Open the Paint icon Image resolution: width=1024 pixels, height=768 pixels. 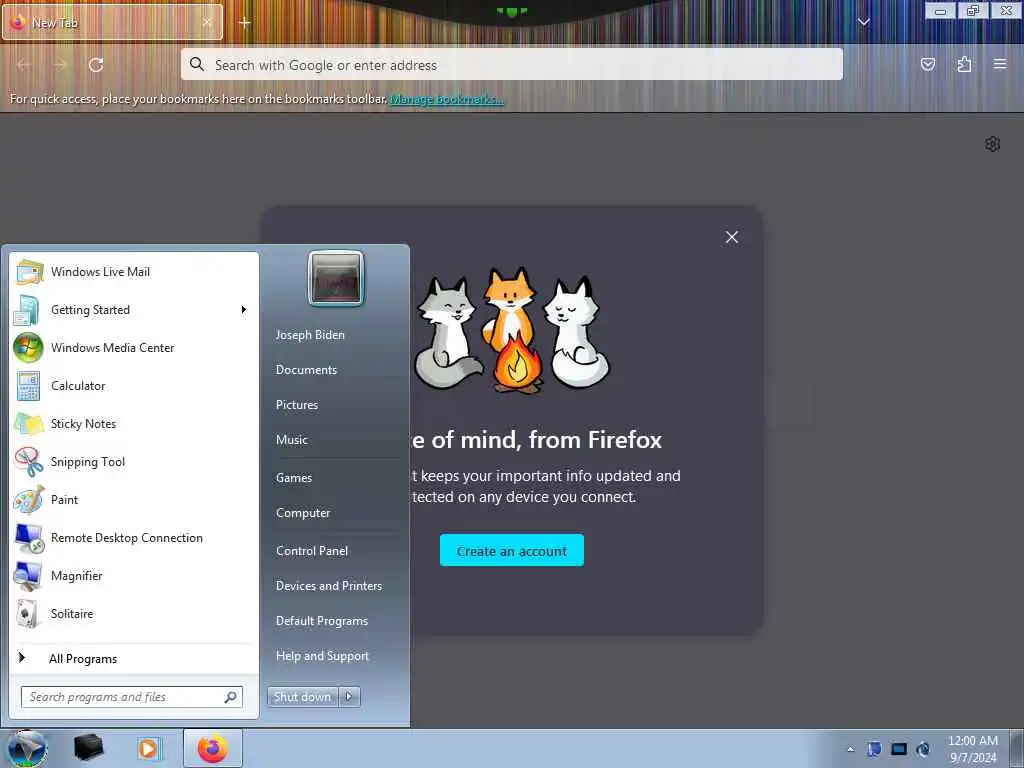pyautogui.click(x=29, y=500)
